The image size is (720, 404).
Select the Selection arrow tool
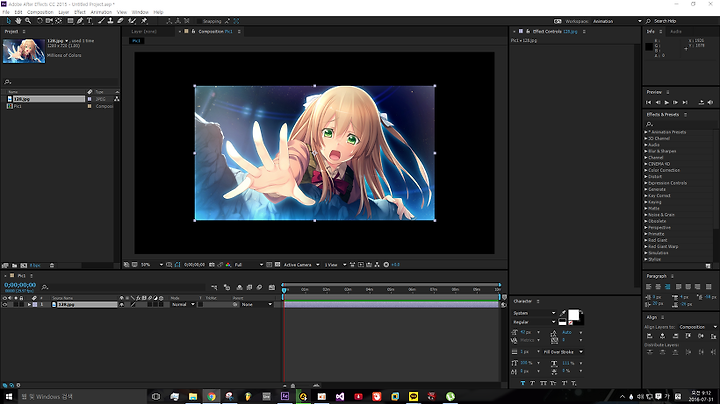pyautogui.click(x=8, y=21)
